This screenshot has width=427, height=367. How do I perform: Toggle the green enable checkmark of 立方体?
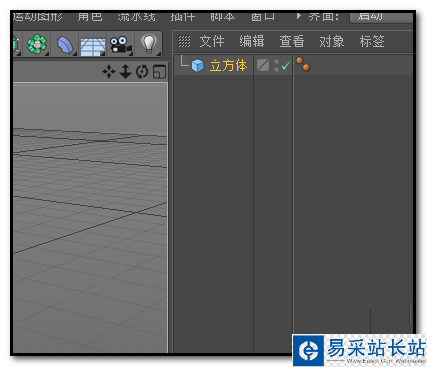[286, 65]
